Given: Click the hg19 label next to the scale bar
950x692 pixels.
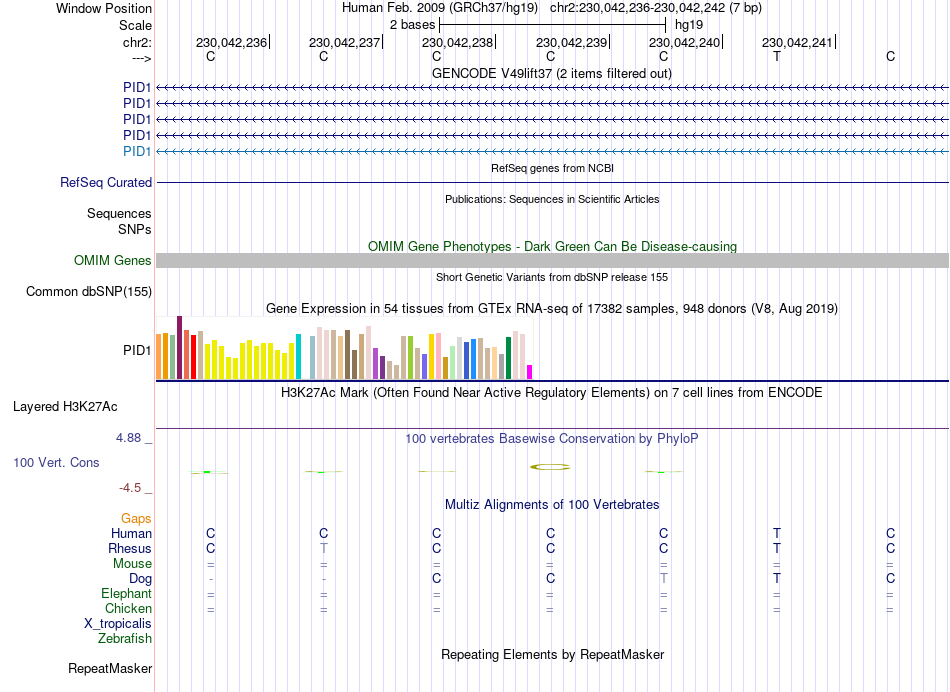Looking at the screenshot, I should point(689,25).
